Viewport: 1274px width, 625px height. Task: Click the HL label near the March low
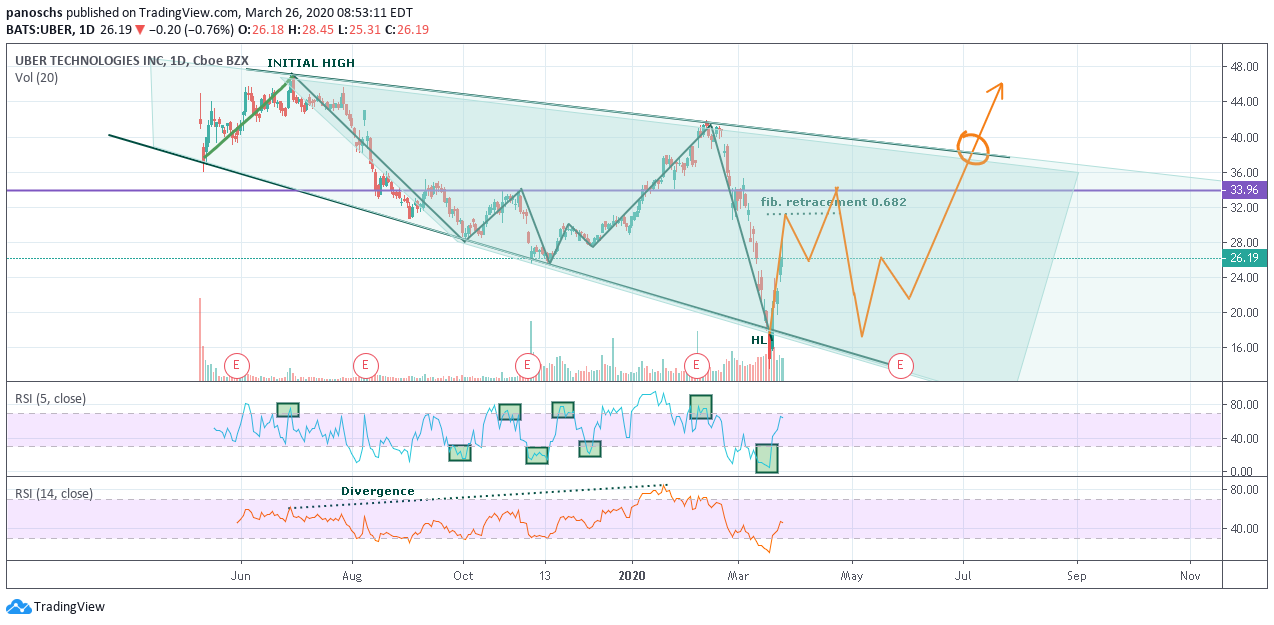[759, 340]
